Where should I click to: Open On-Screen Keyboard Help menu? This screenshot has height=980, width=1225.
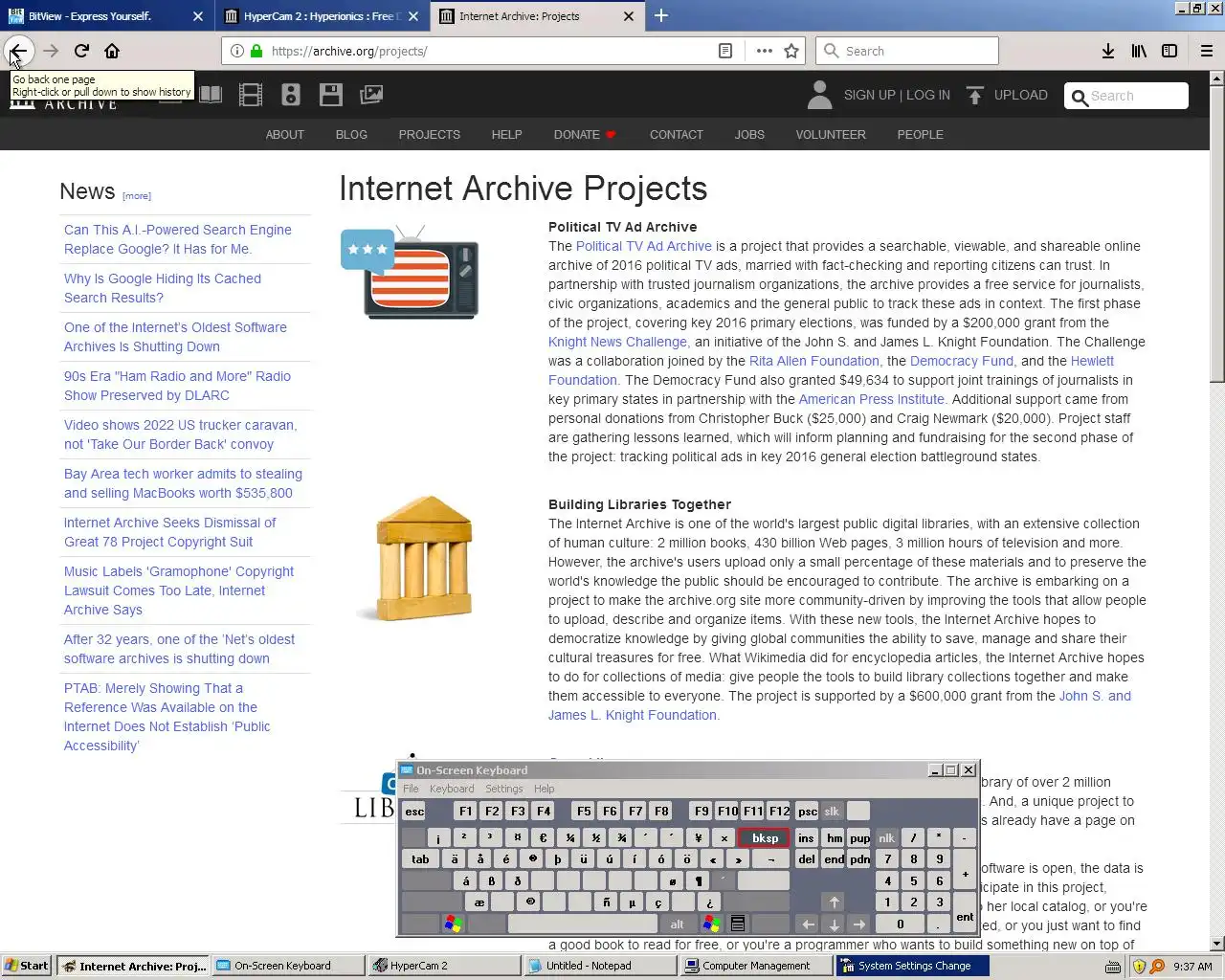[x=544, y=789]
